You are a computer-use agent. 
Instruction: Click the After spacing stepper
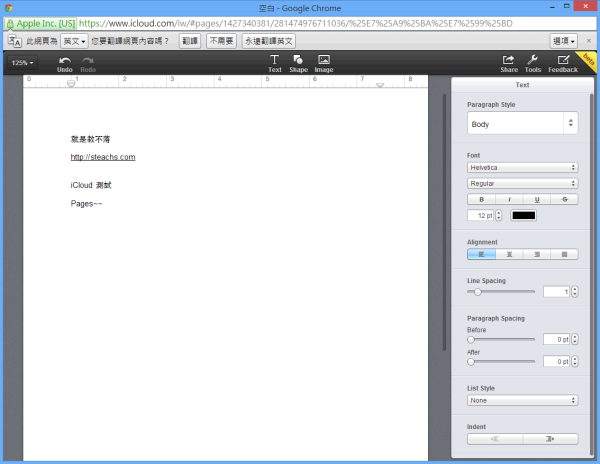pyautogui.click(x=575, y=361)
